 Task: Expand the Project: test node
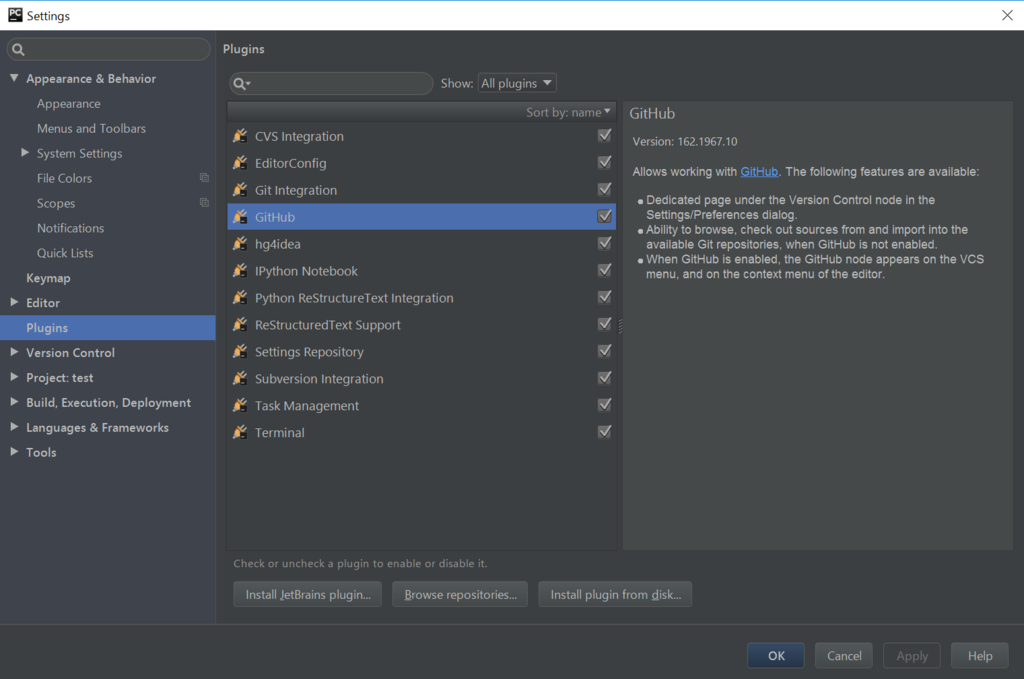click(14, 377)
